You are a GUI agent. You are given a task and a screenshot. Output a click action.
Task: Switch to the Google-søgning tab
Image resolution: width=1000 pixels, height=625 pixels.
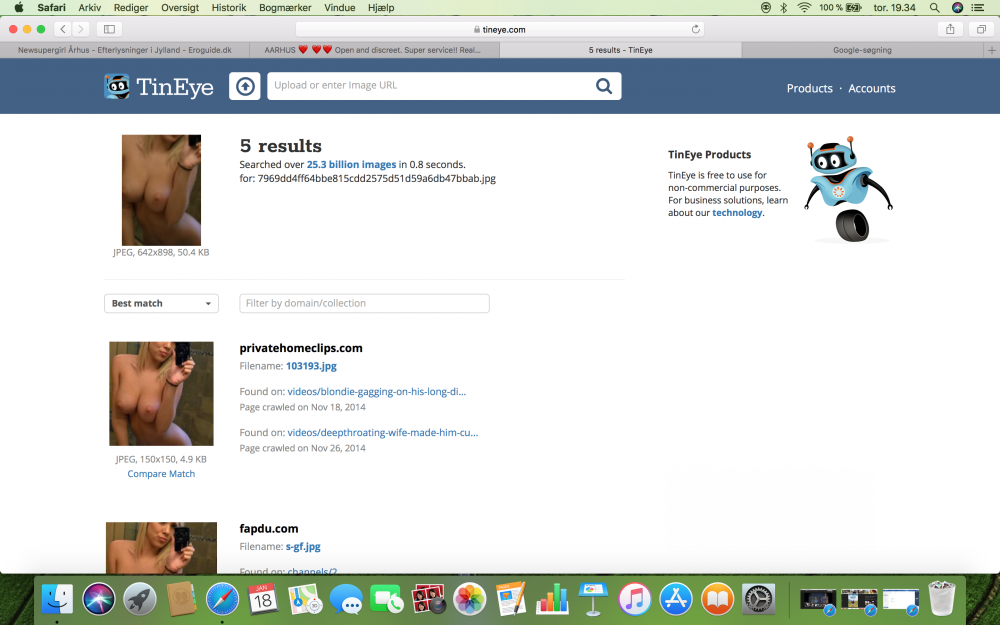tap(862, 50)
